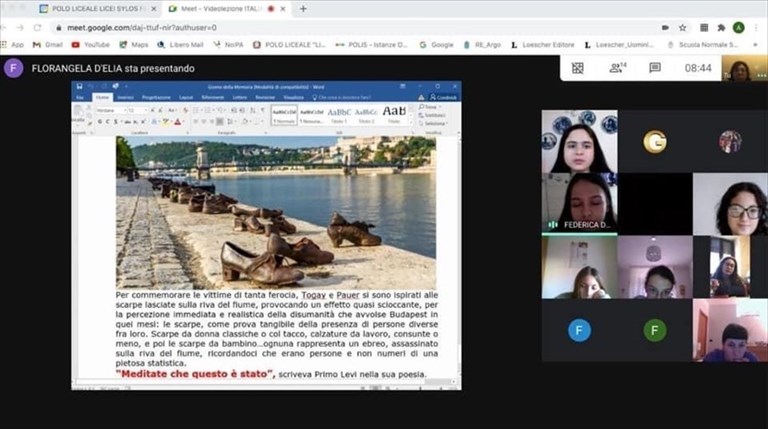Screen dimensions: 768x429
Task: Click the Chrome address bar URL
Action: pos(142,27)
